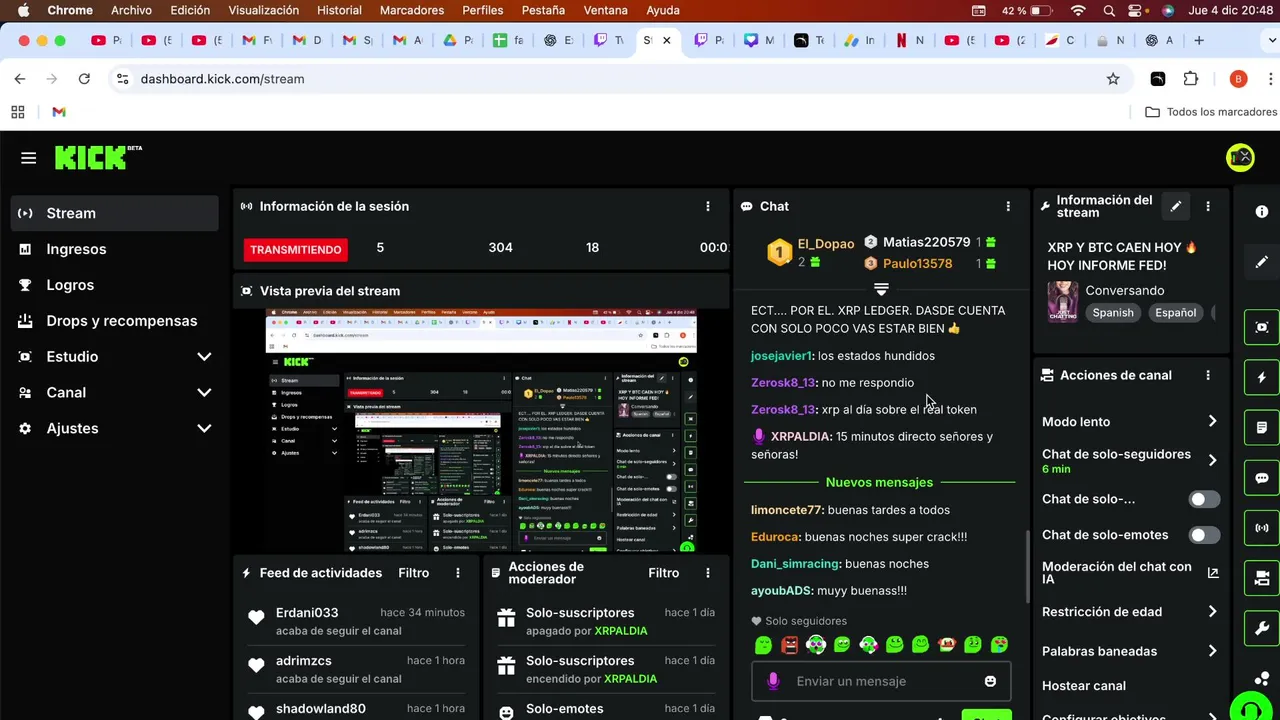Open the emoji picker in message box
Viewport: 1280px width, 720px height.
click(990, 681)
